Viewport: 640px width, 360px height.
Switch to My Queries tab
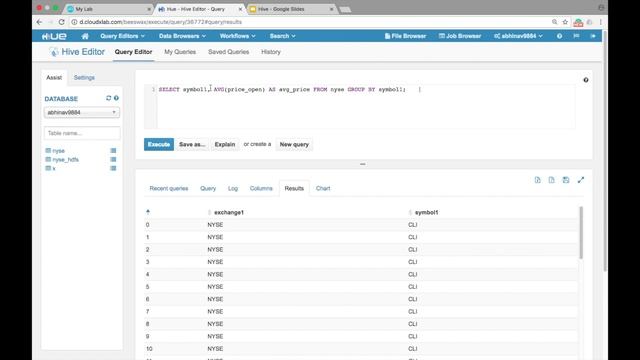(x=180, y=52)
